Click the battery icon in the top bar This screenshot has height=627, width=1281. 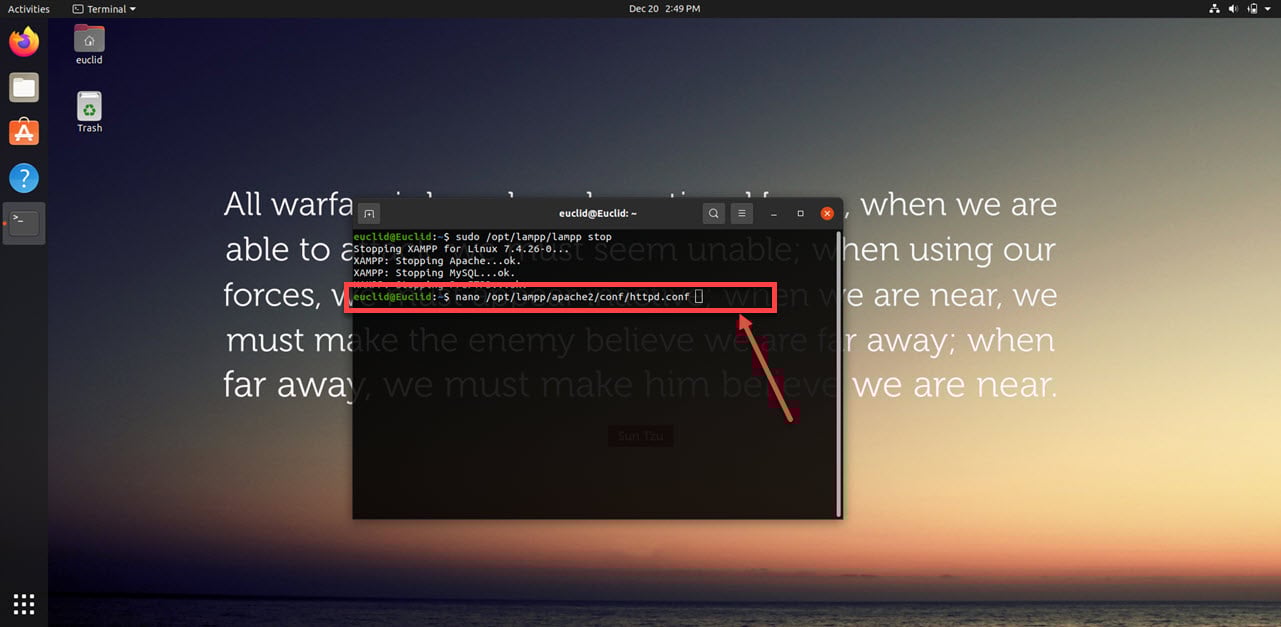(1251, 9)
